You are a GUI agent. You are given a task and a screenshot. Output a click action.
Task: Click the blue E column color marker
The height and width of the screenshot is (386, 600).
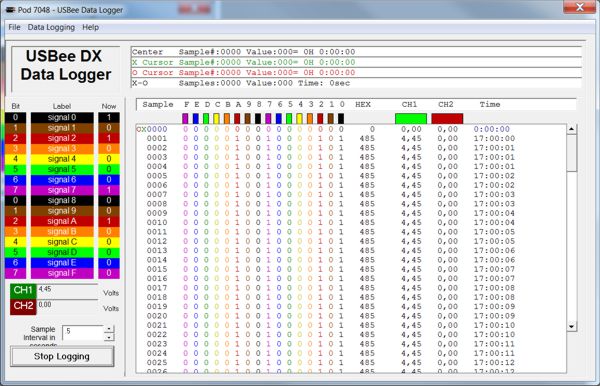pyautogui.click(x=196, y=119)
